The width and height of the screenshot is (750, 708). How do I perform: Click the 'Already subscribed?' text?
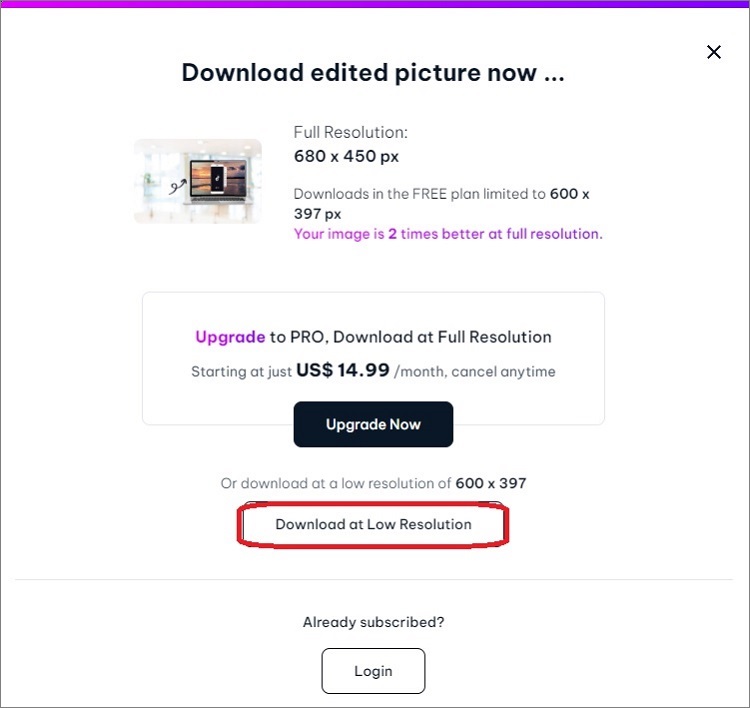click(373, 622)
